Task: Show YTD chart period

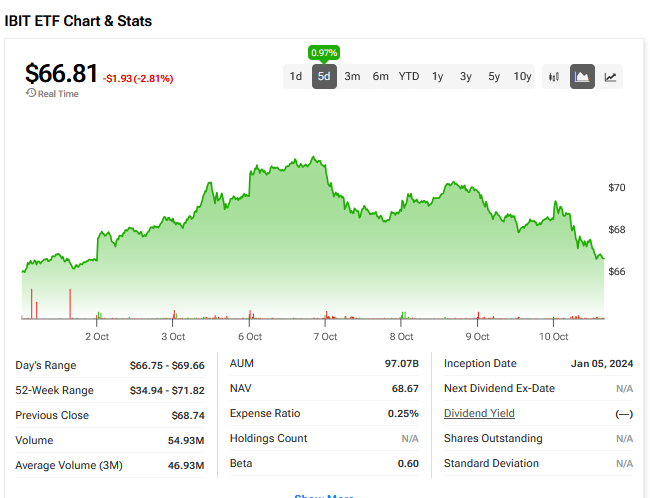Action: 409,76
